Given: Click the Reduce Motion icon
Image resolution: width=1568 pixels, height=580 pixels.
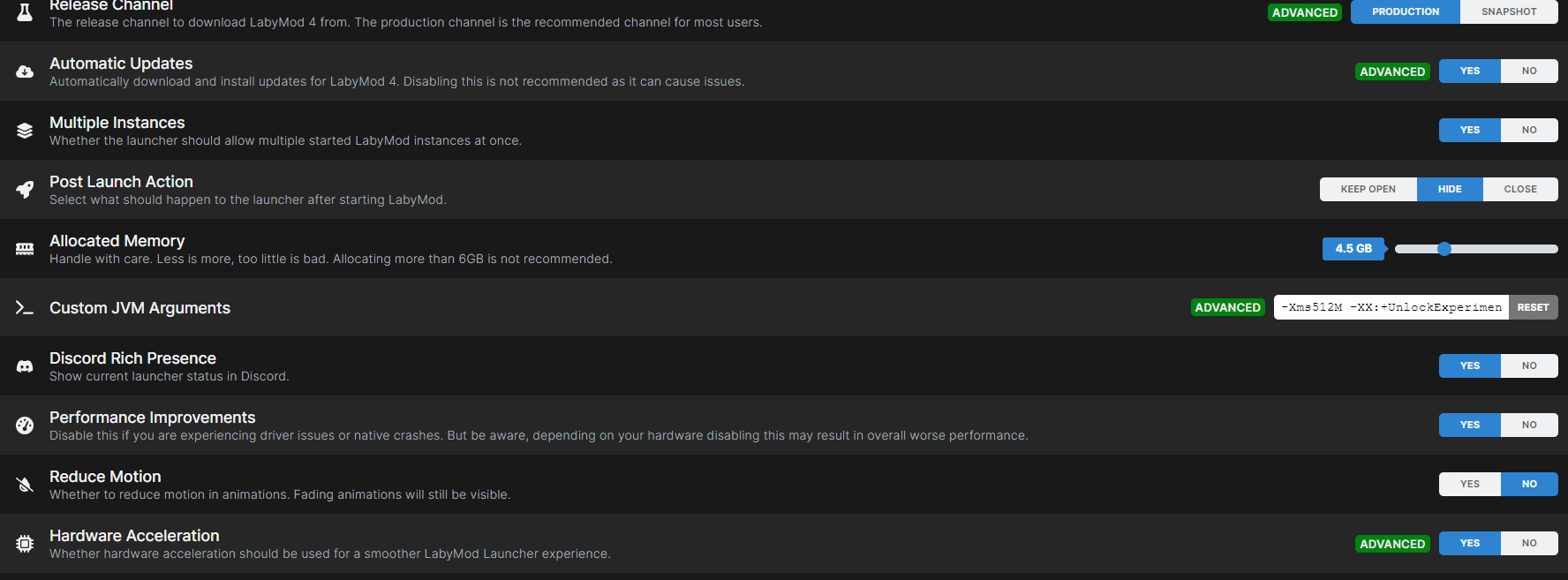Looking at the screenshot, I should [x=25, y=485].
